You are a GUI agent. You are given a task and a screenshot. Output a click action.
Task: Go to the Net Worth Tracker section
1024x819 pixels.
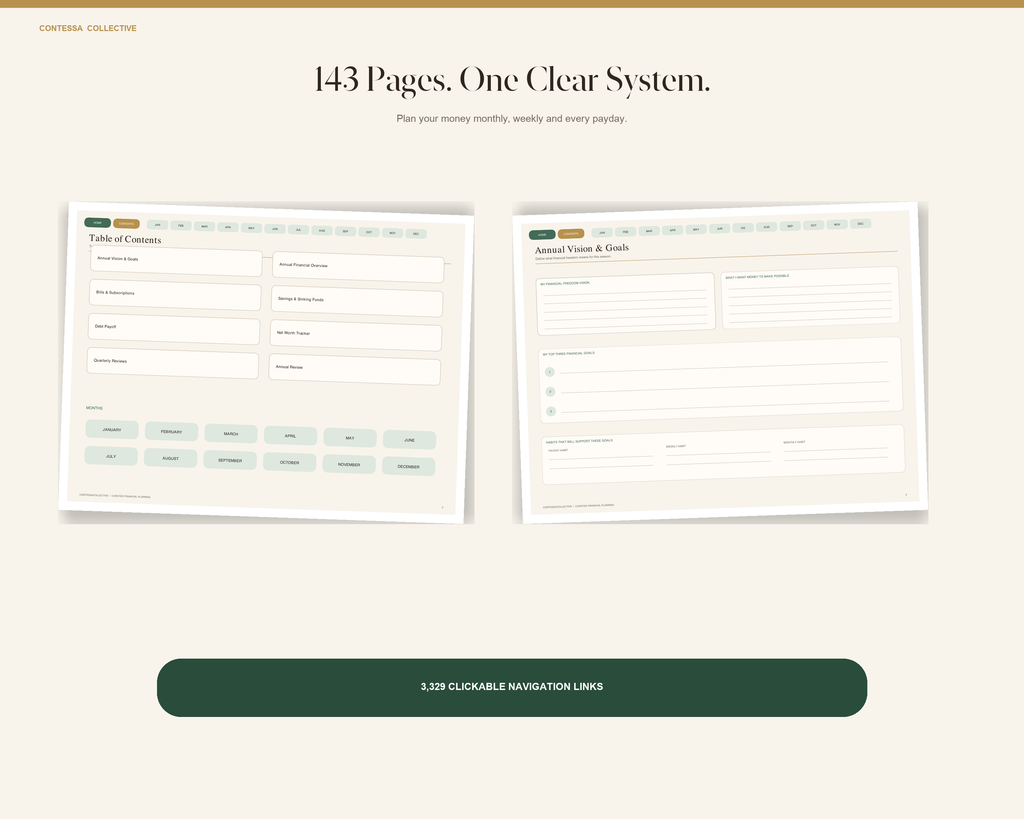point(356,335)
